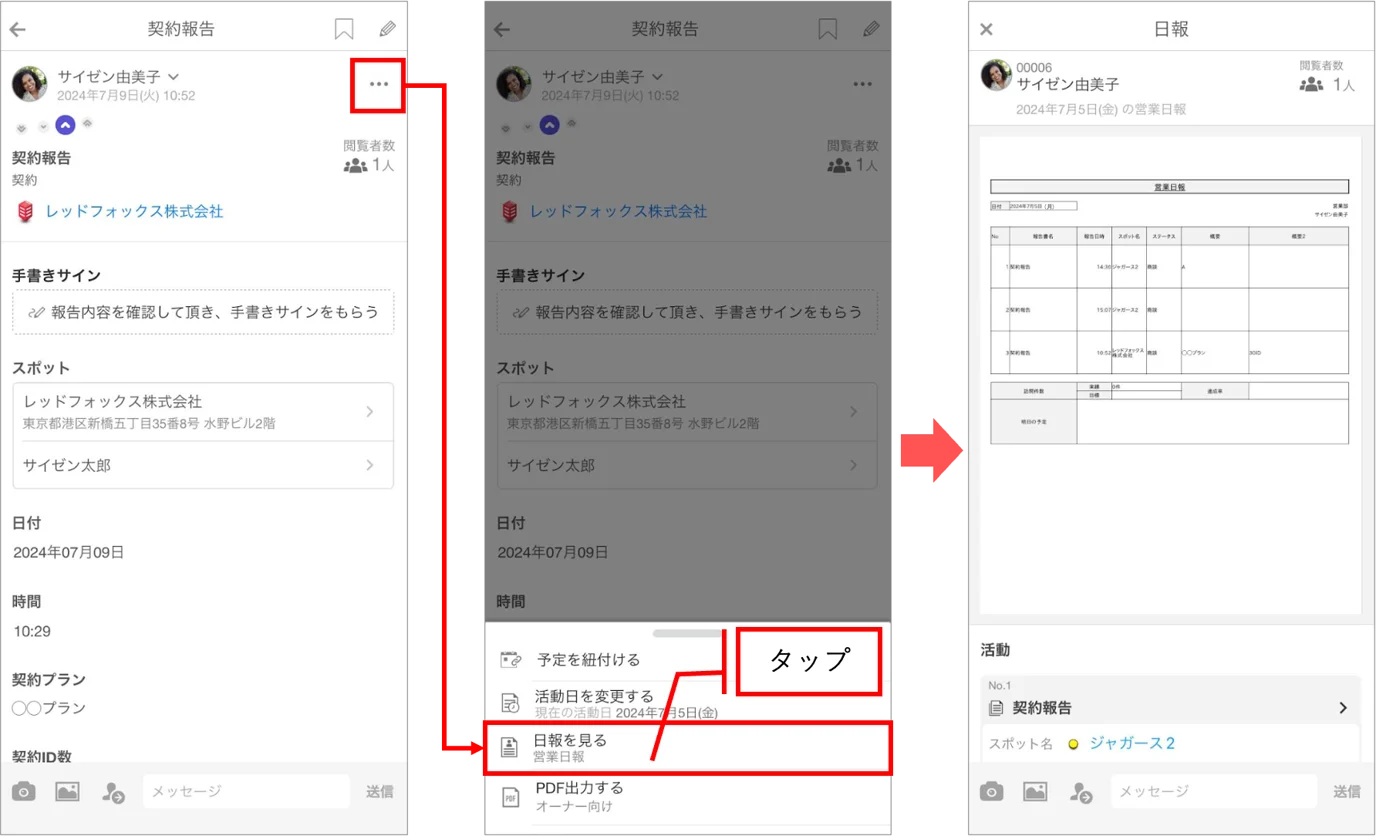Expand 契約報告 activity No.1 chevron in right panel

[1343, 707]
